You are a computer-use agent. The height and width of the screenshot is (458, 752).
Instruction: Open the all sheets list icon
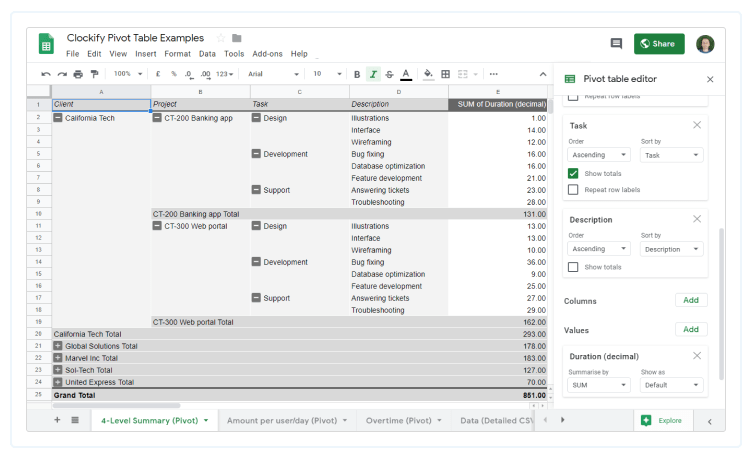[x=75, y=420]
